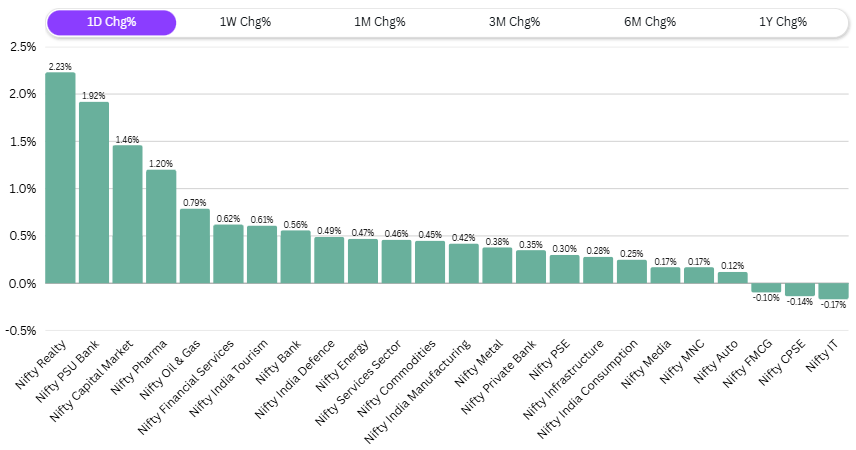Click the Nifty FMCG negative bar
This screenshot has width=856, height=450.
point(766,288)
